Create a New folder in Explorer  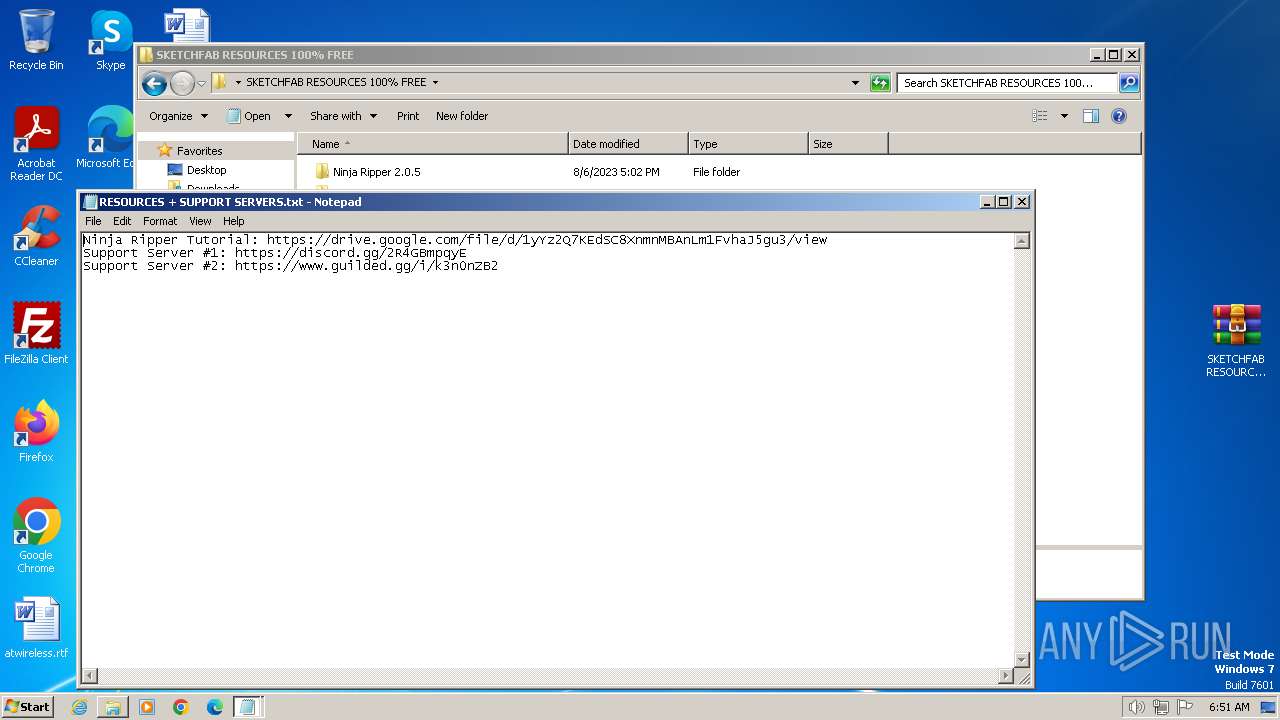(462, 116)
